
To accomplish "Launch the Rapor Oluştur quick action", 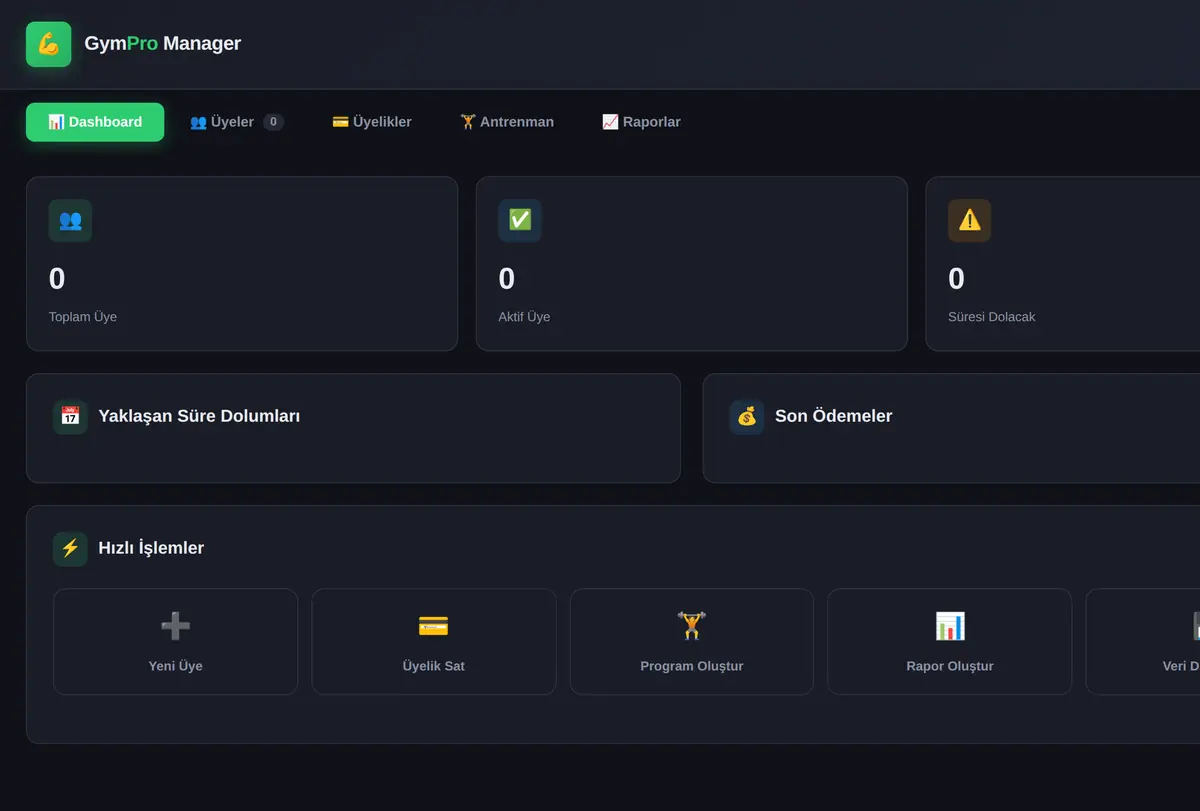I will pos(950,641).
